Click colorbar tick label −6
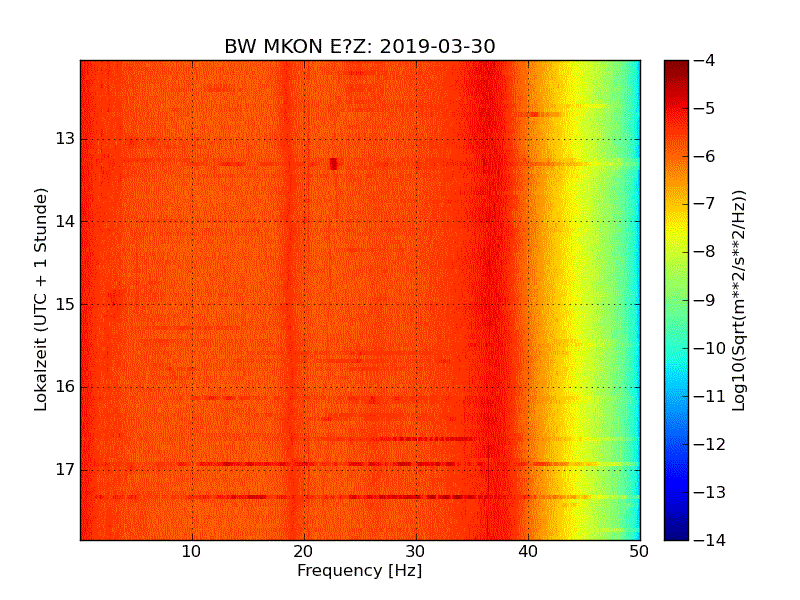The image size is (800, 600). [x=705, y=157]
